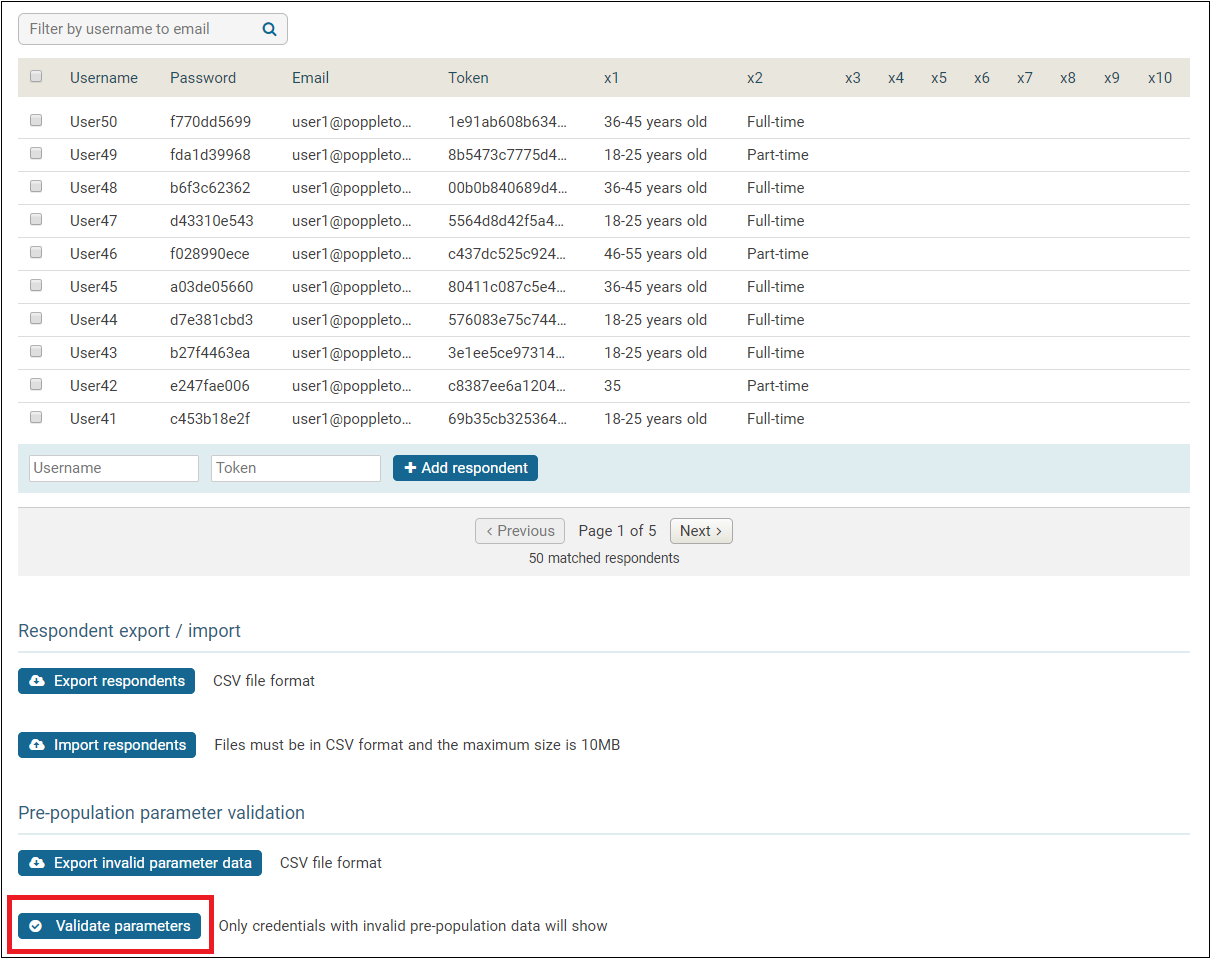Select token starting 00b0b840689d4
1211x958 pixels.
(x=508, y=188)
